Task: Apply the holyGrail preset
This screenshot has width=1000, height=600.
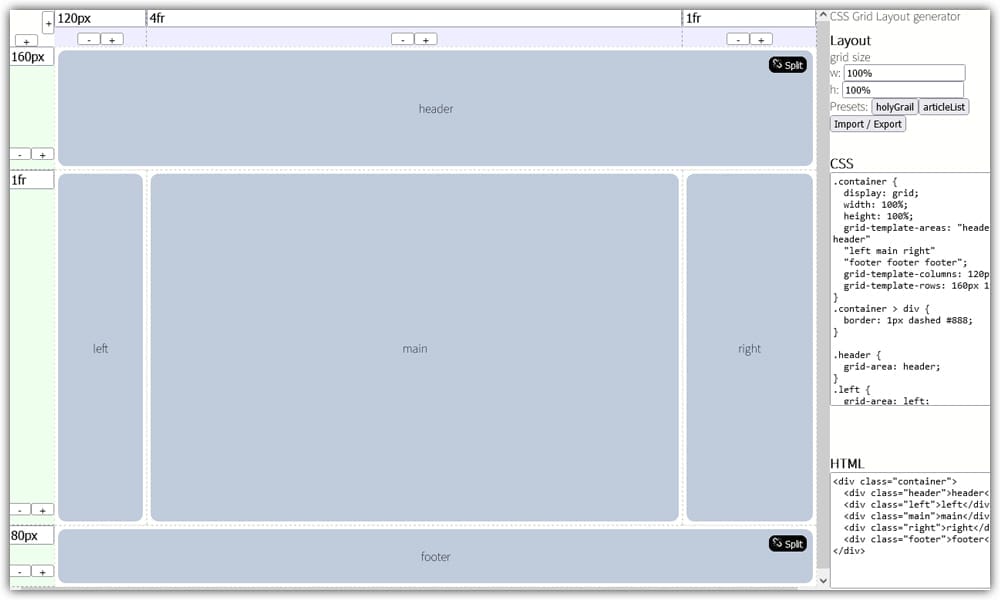Action: pos(894,106)
